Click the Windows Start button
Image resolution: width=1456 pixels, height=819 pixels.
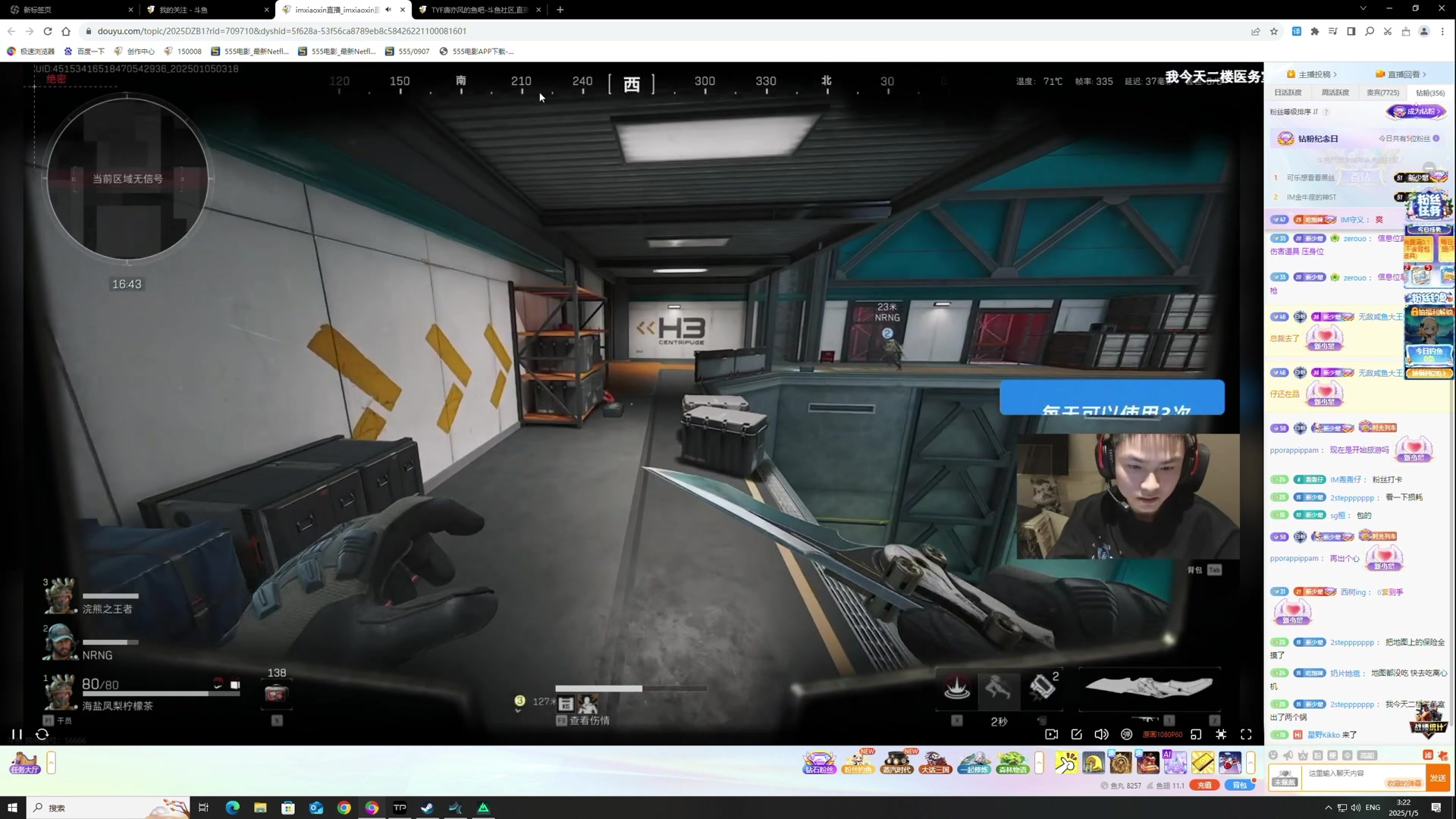pyautogui.click(x=12, y=808)
